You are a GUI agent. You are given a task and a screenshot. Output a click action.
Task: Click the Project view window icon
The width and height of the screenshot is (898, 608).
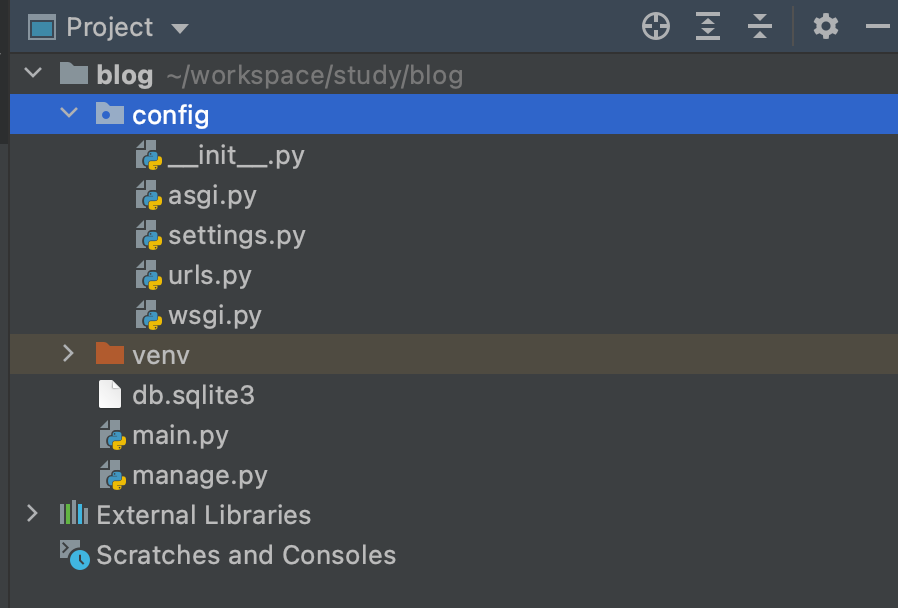click(42, 27)
